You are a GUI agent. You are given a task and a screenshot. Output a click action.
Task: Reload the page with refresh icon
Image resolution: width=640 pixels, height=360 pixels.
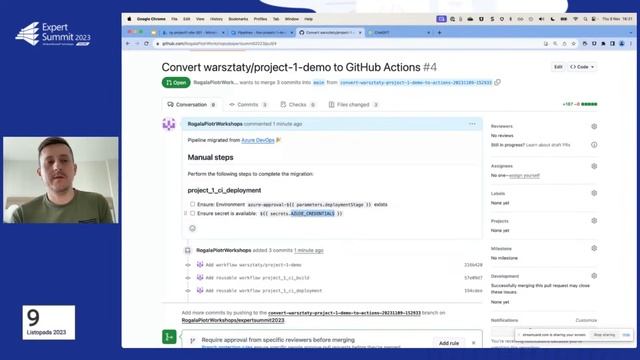[x=147, y=43]
